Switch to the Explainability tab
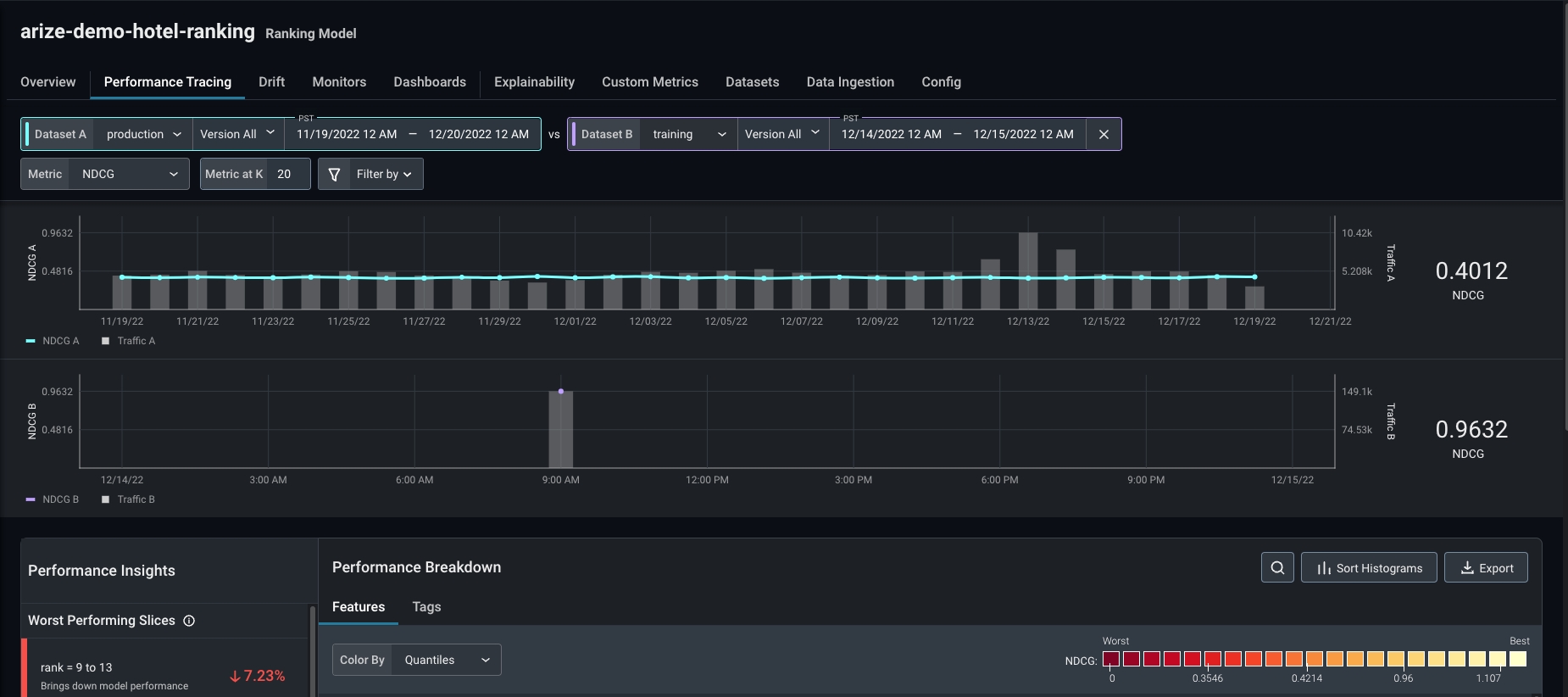The height and width of the screenshot is (697, 1568). tap(534, 82)
